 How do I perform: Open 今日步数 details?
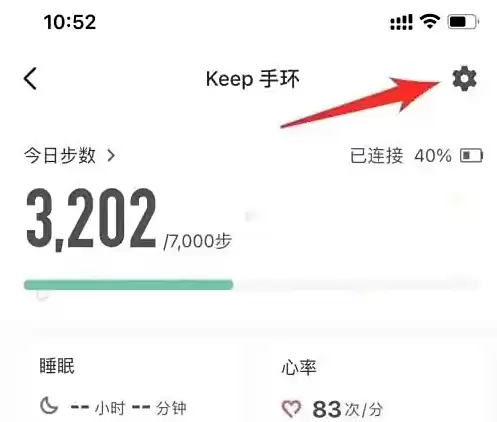(x=60, y=155)
